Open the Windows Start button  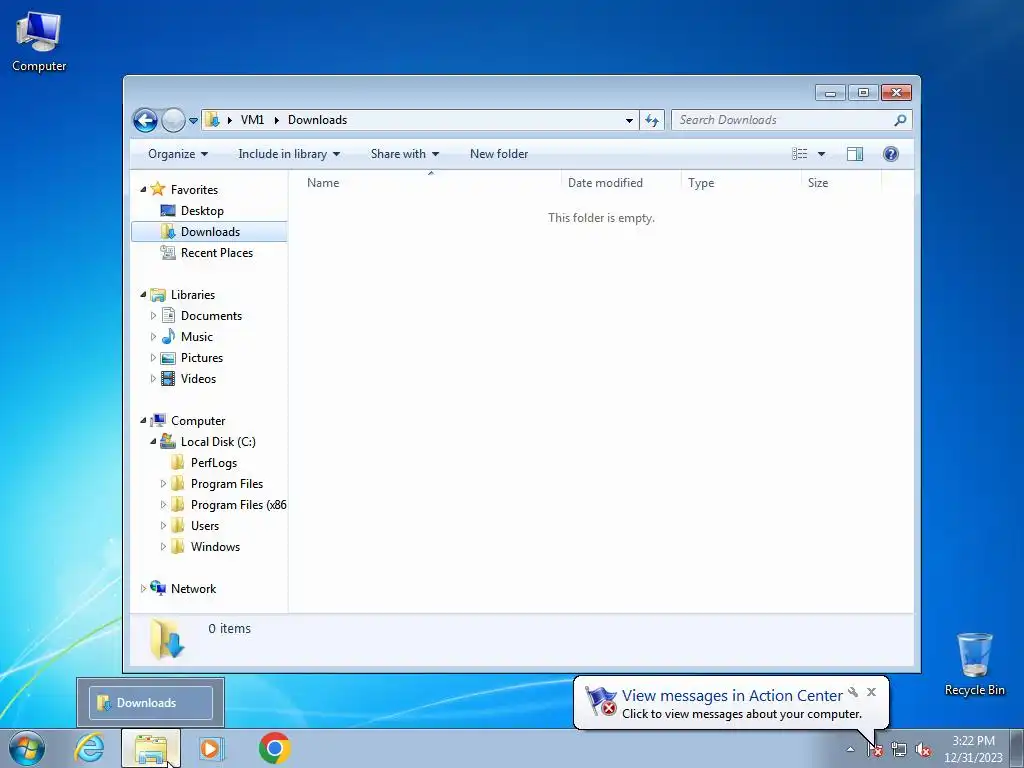[26, 748]
